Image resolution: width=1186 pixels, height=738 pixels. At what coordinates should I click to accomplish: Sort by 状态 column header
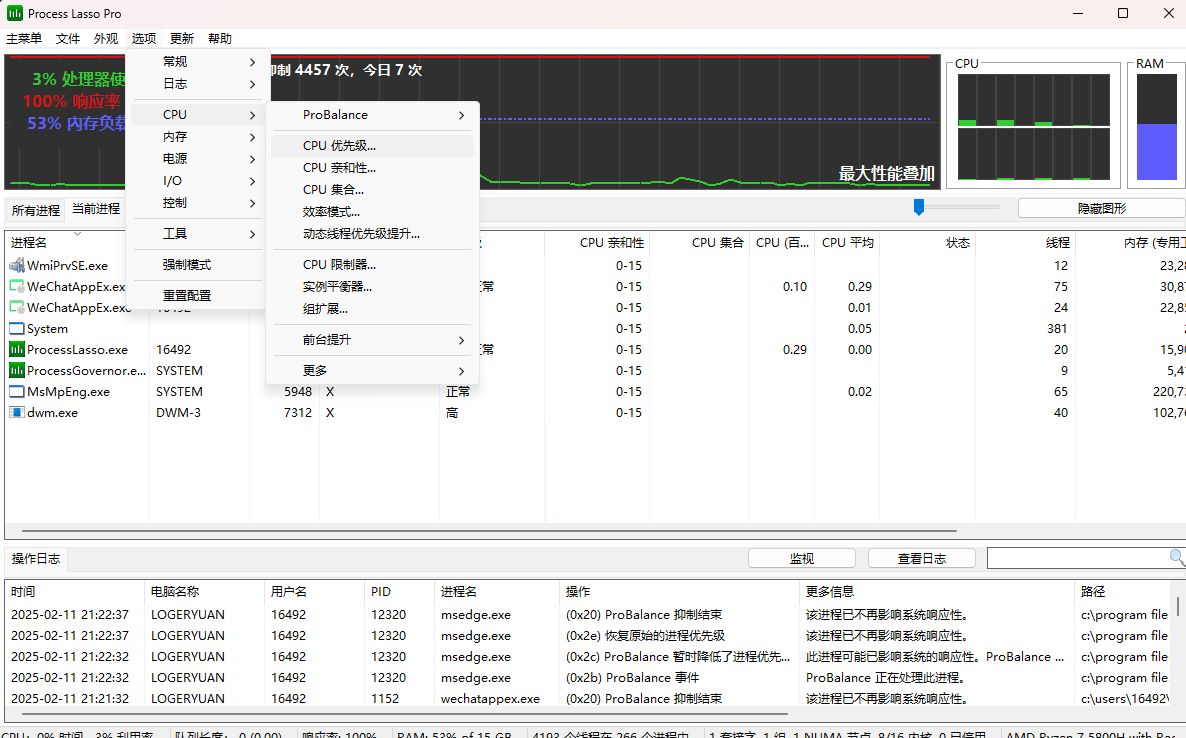927,243
